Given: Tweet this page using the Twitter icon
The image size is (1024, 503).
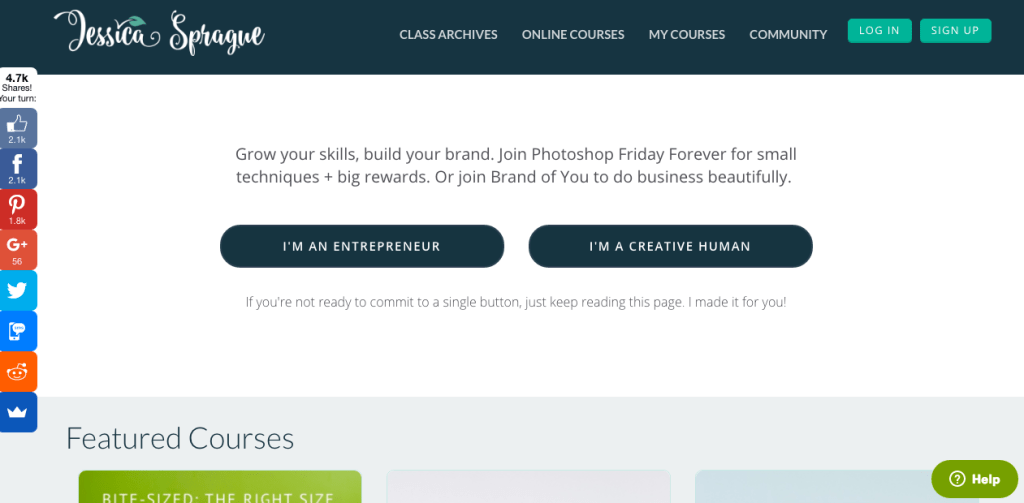Looking at the screenshot, I should click(18, 290).
